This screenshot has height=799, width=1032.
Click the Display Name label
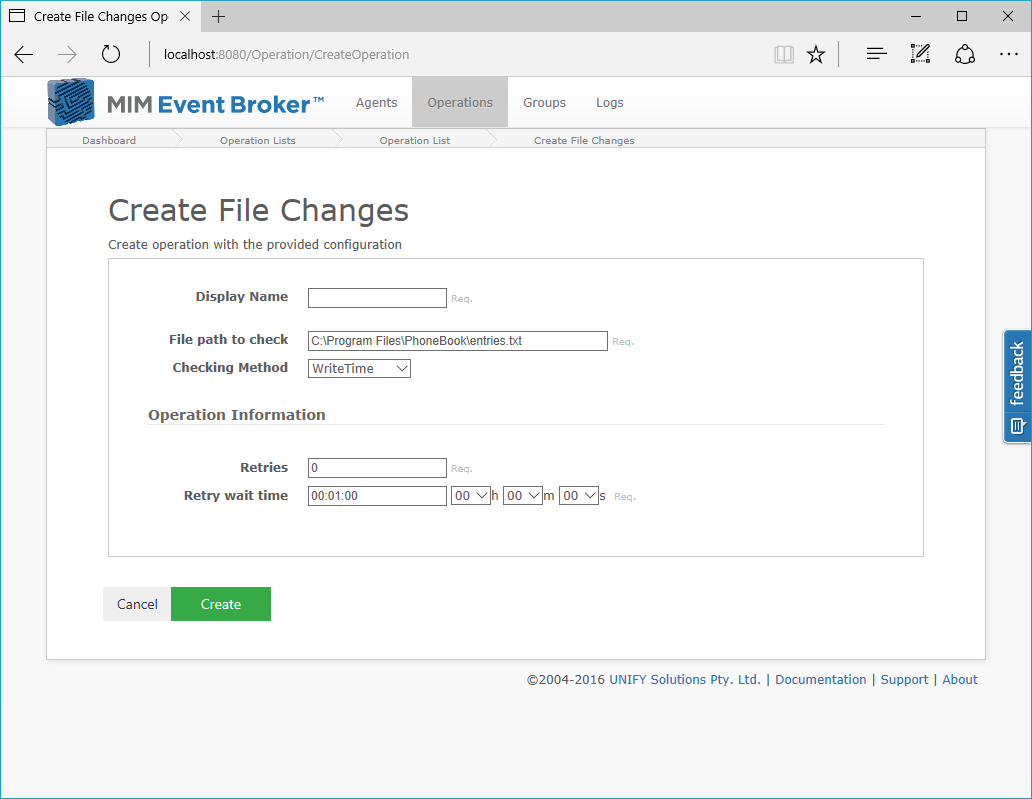pyautogui.click(x=242, y=297)
